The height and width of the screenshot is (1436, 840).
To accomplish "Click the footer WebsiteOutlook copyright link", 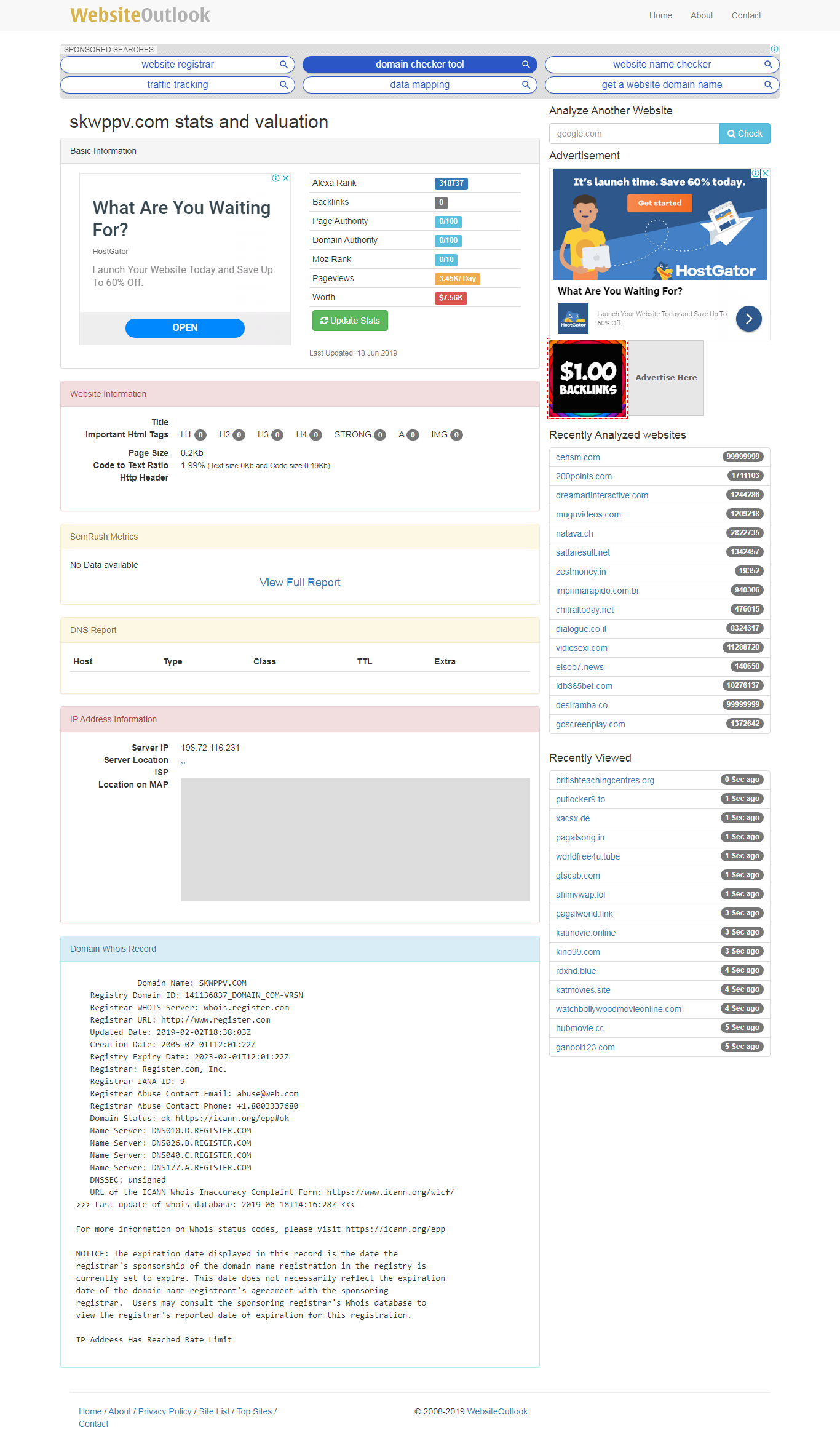I will click(x=497, y=1411).
